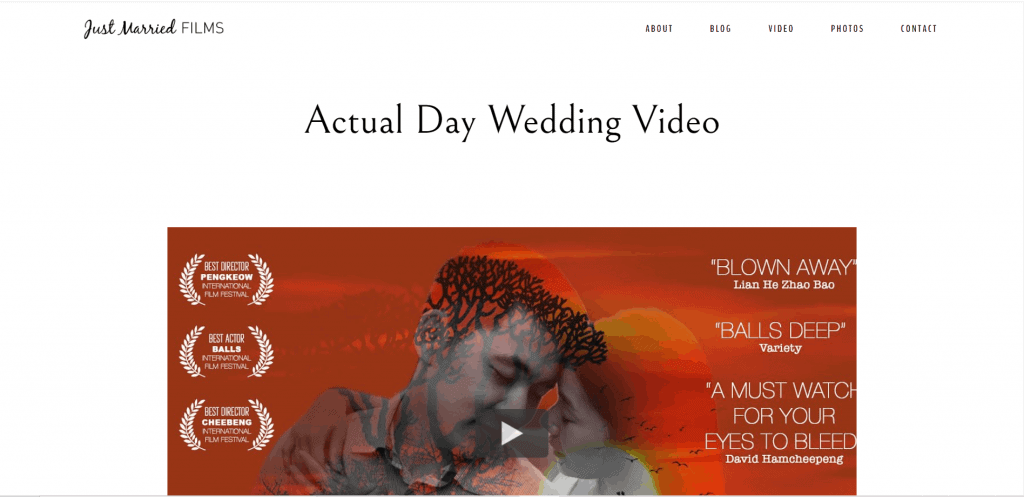Click the Best Actor Balls laurel badge
This screenshot has width=1024, height=497.
point(226,351)
